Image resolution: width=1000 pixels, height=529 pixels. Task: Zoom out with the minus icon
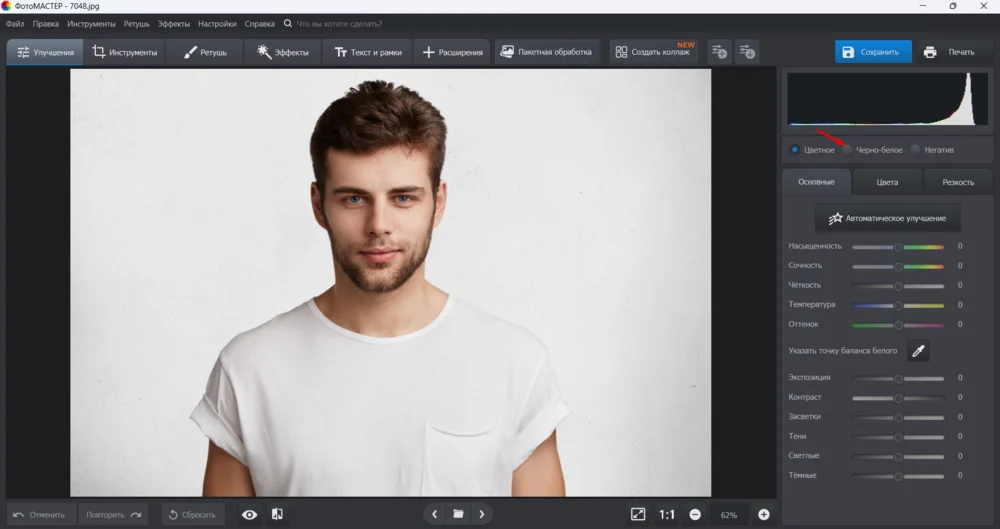[x=694, y=514]
